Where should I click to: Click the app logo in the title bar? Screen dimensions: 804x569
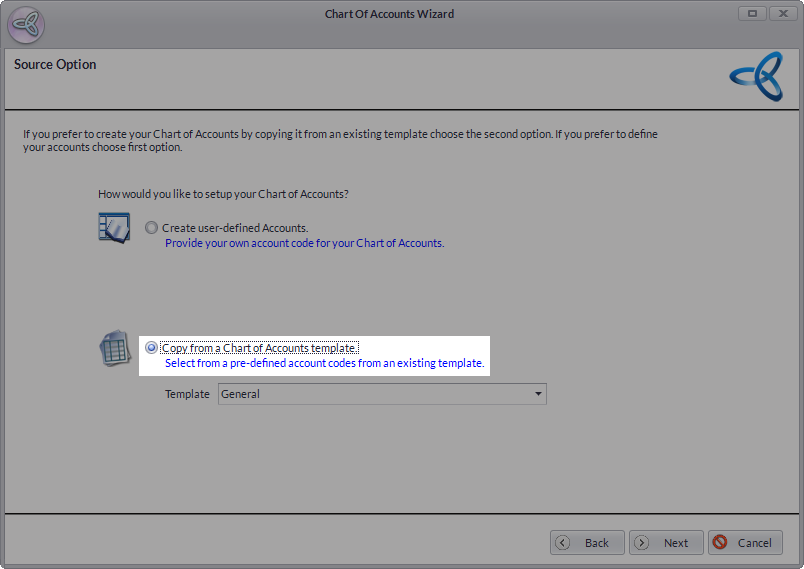[26, 24]
